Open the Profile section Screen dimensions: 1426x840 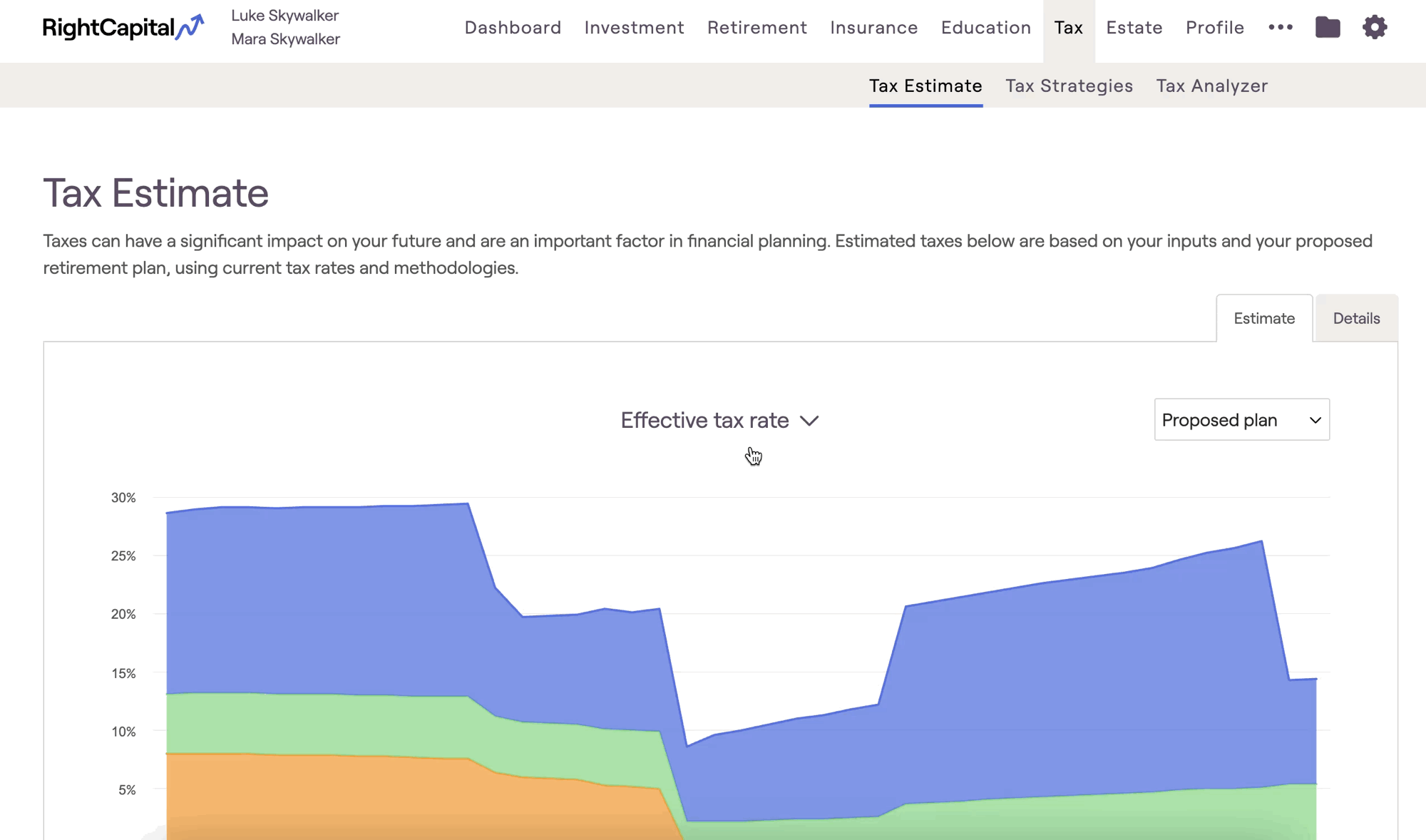pos(1214,27)
